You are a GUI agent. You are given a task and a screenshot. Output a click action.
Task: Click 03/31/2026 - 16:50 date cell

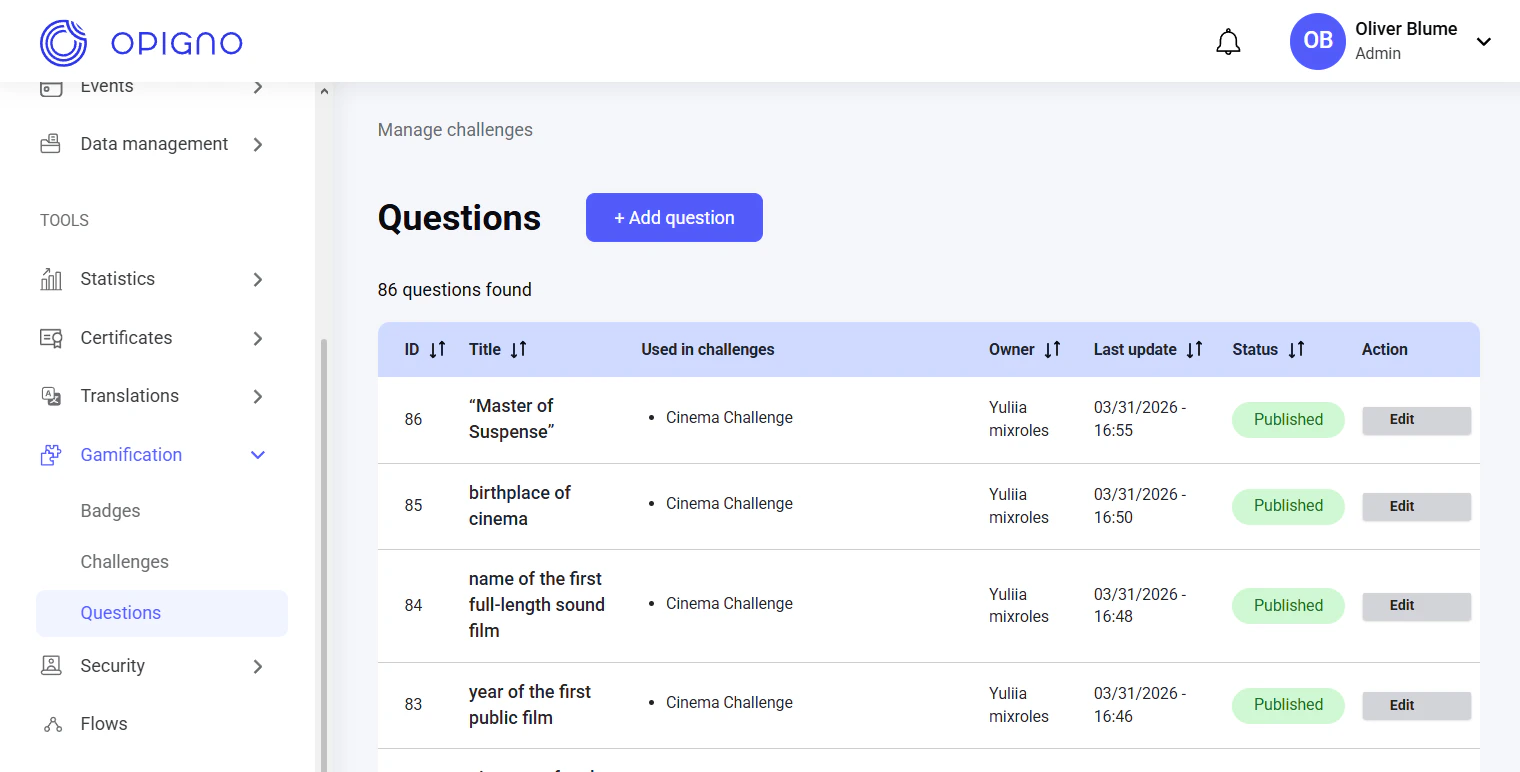coord(1140,506)
